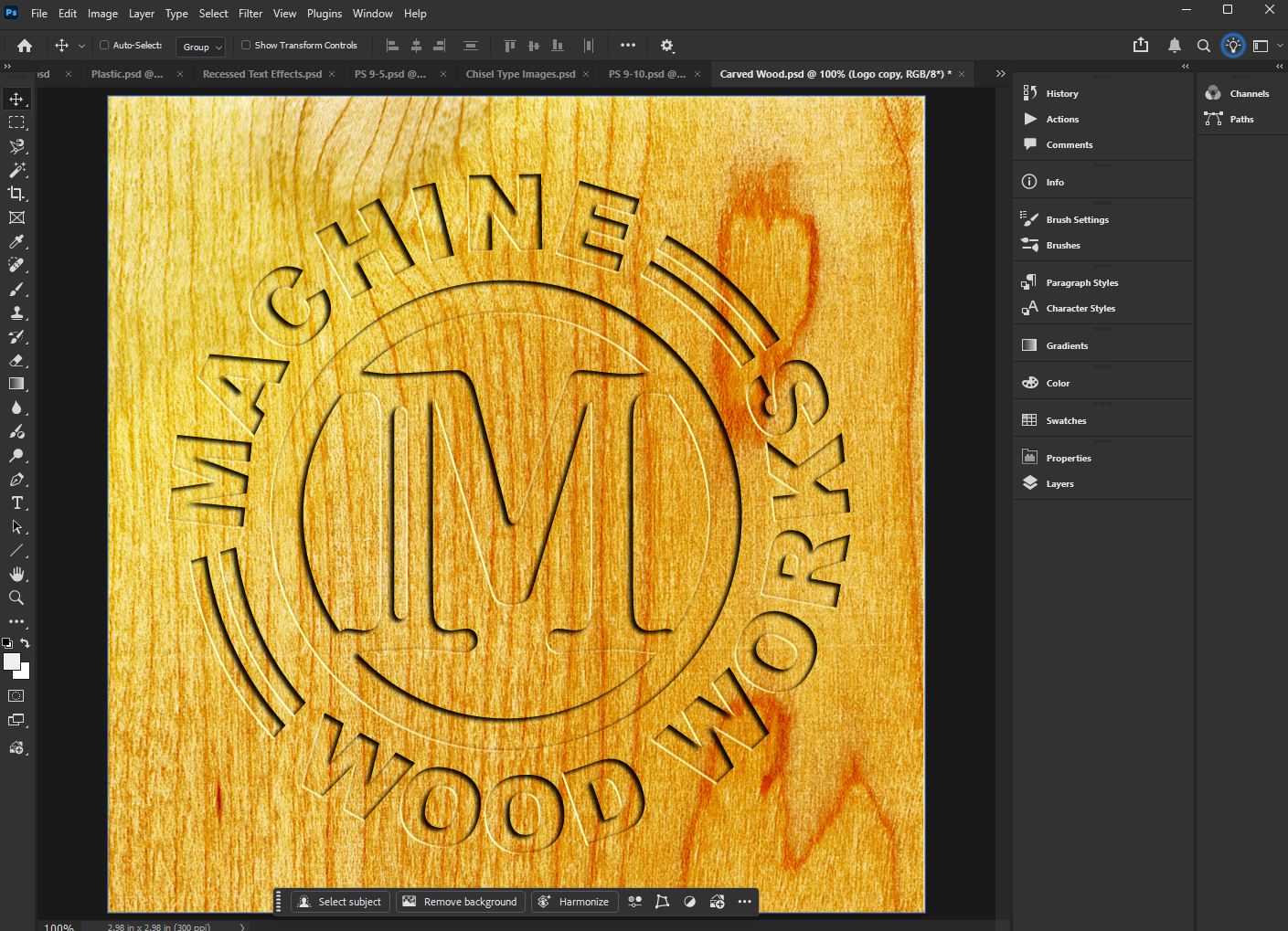Image resolution: width=1288 pixels, height=931 pixels.
Task: Select the Magic Wand tool
Action: (x=16, y=170)
